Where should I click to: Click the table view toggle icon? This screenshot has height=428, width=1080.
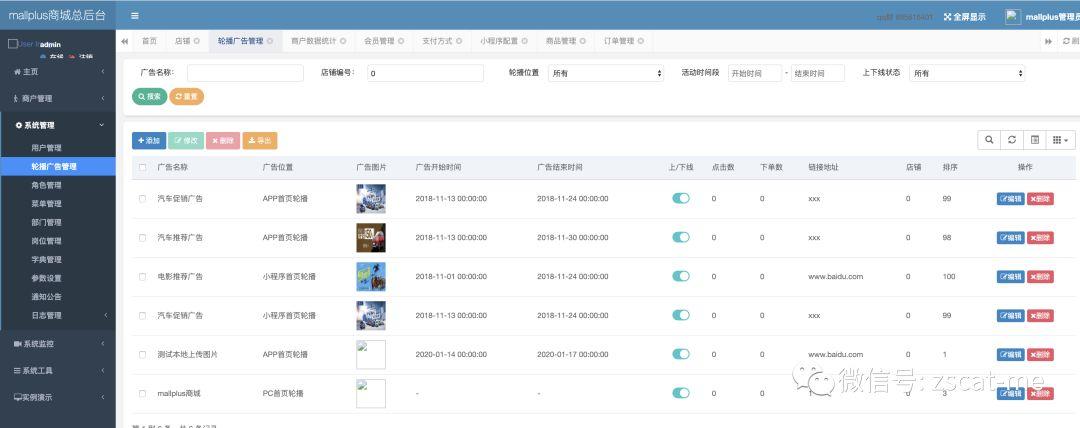tap(1035, 140)
